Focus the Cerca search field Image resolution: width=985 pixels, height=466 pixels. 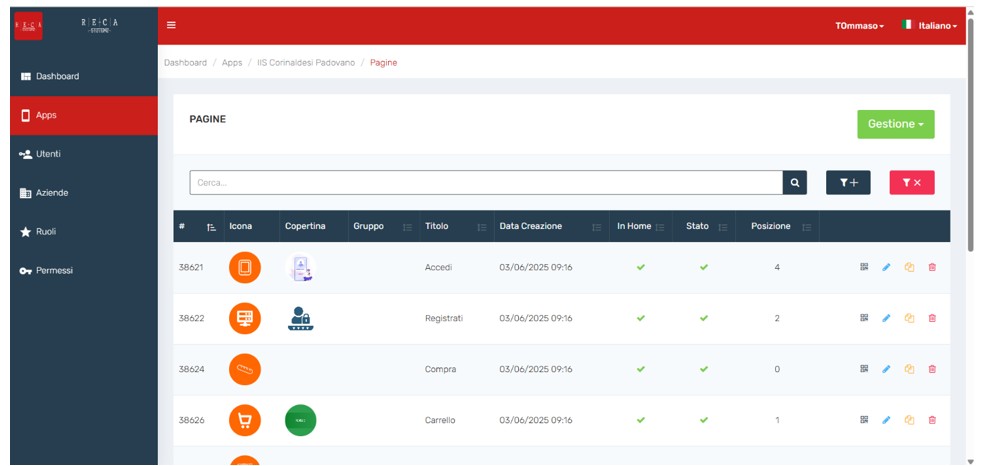(x=486, y=183)
